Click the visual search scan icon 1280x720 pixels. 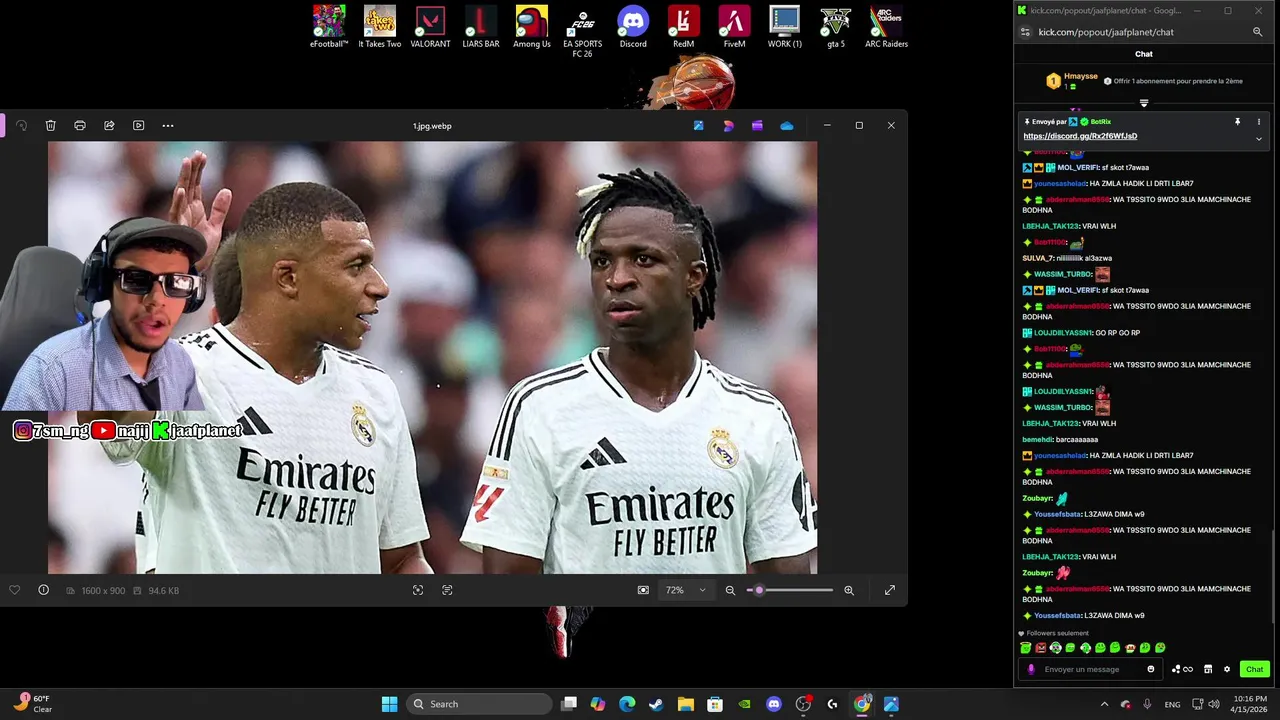point(418,590)
